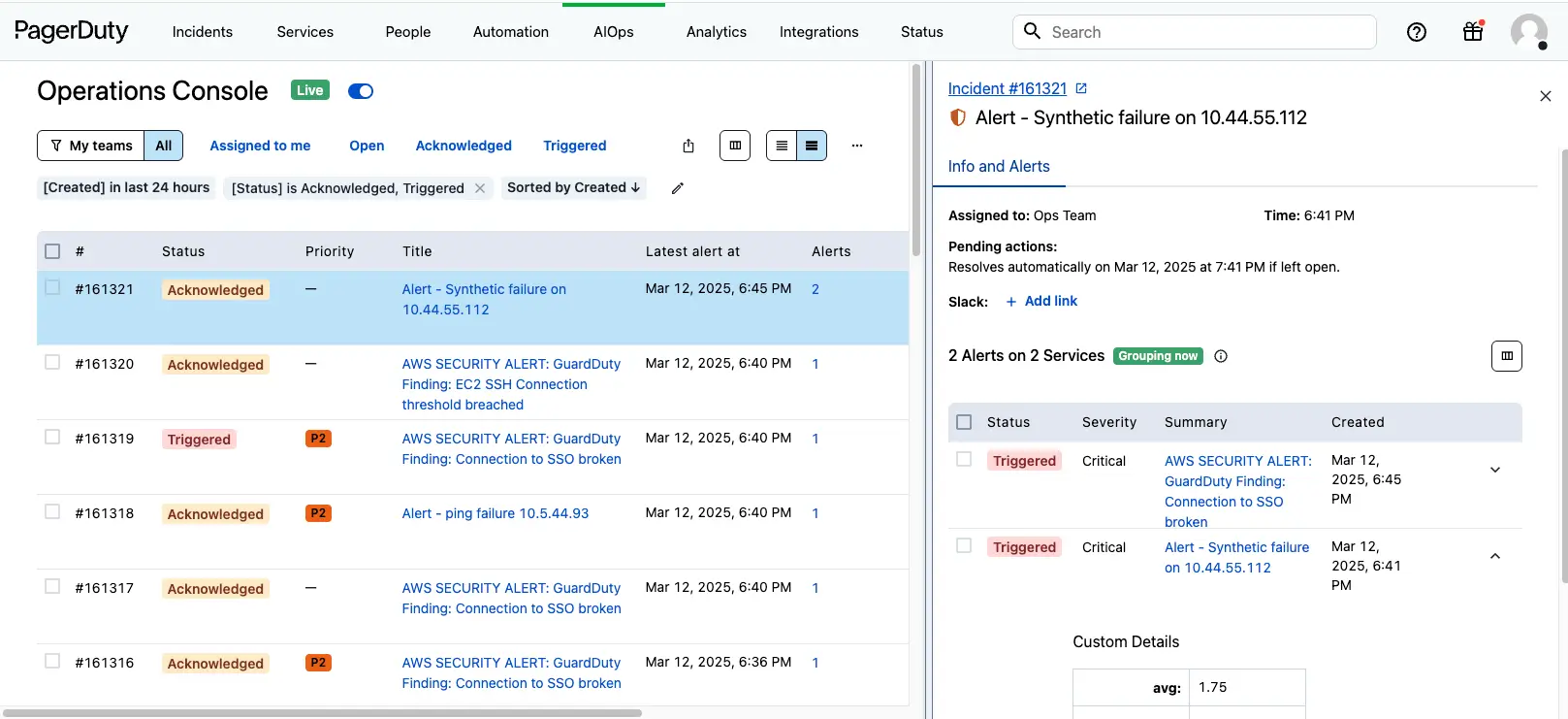Check the box for incident #161320
1568x719 pixels.
(52, 362)
